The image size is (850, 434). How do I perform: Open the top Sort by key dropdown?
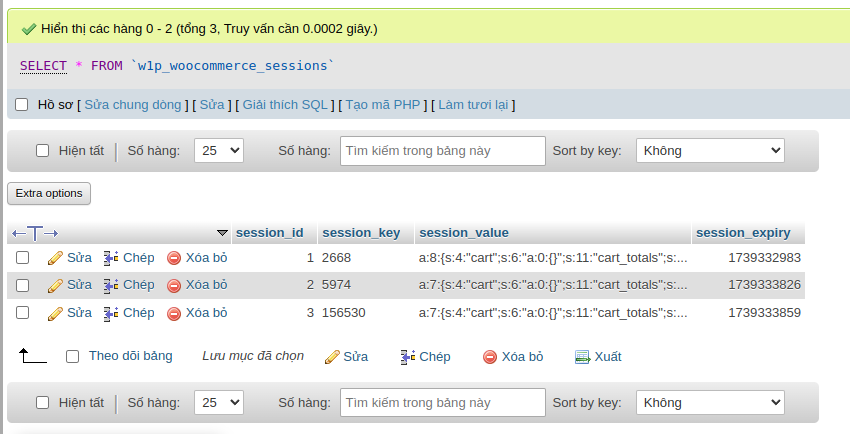[710, 151]
